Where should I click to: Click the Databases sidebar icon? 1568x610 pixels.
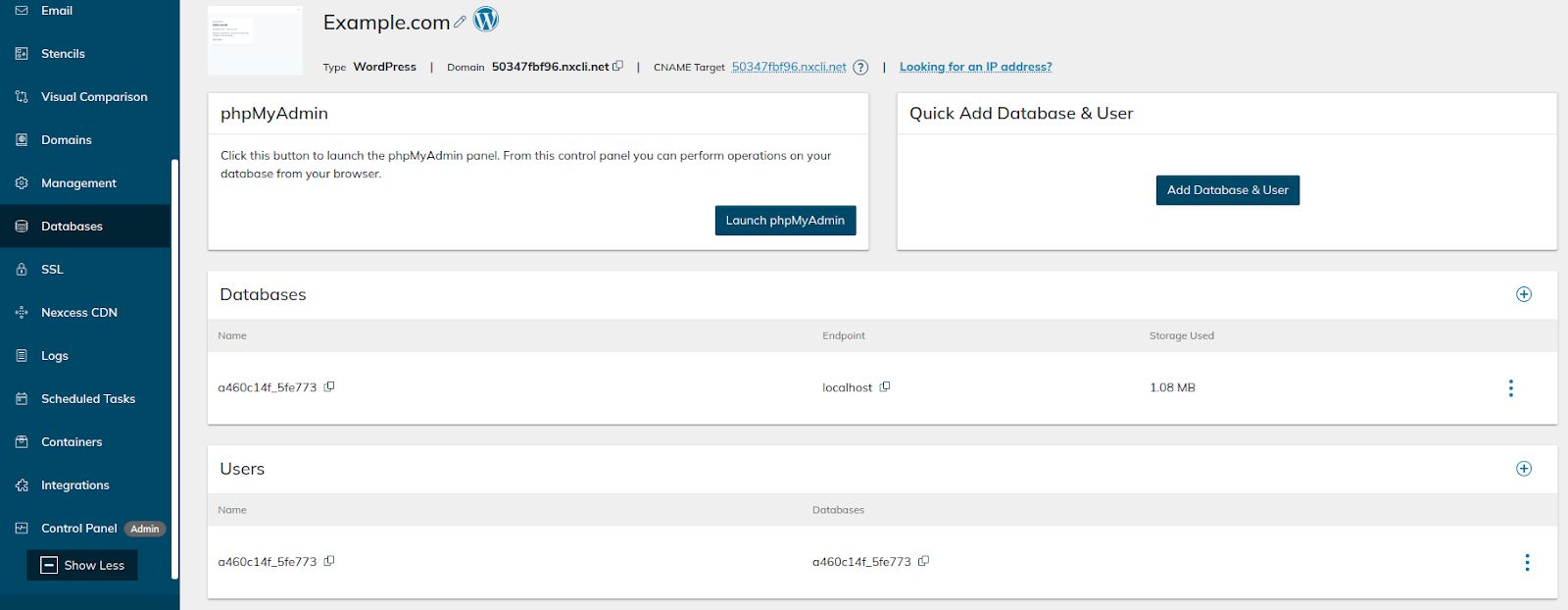click(22, 227)
